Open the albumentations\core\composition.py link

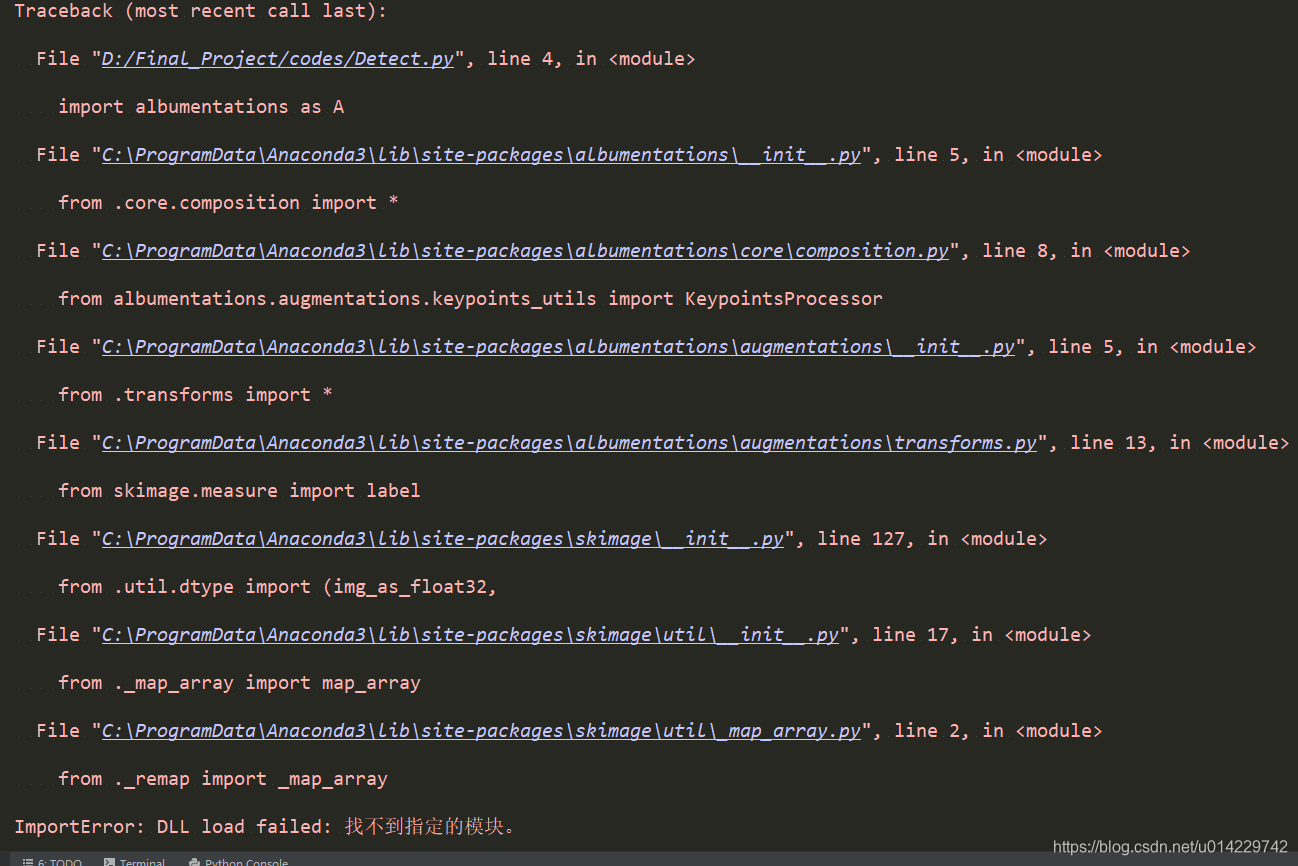point(525,251)
